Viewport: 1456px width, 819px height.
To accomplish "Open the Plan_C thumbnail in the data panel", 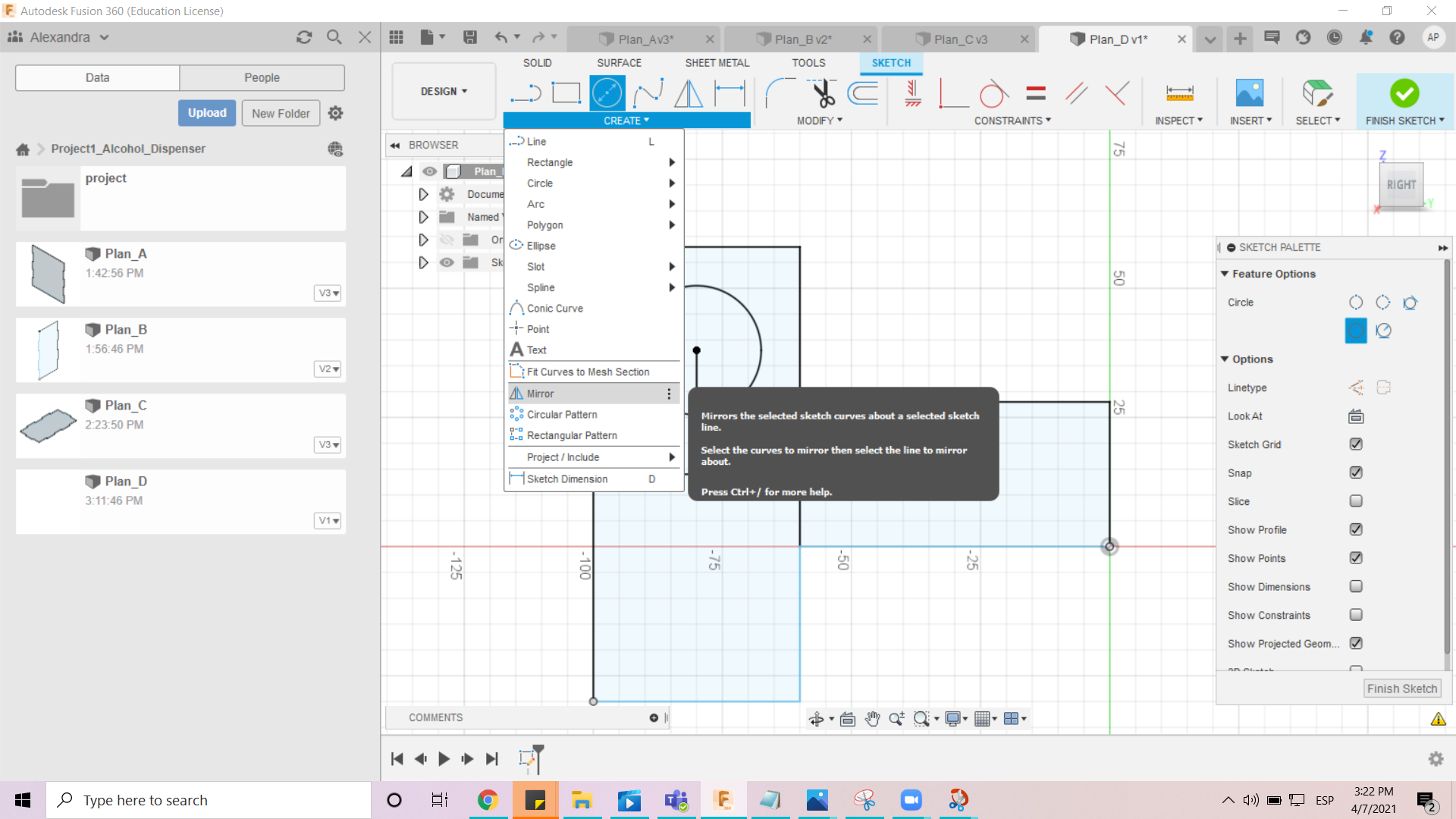I will [x=48, y=425].
